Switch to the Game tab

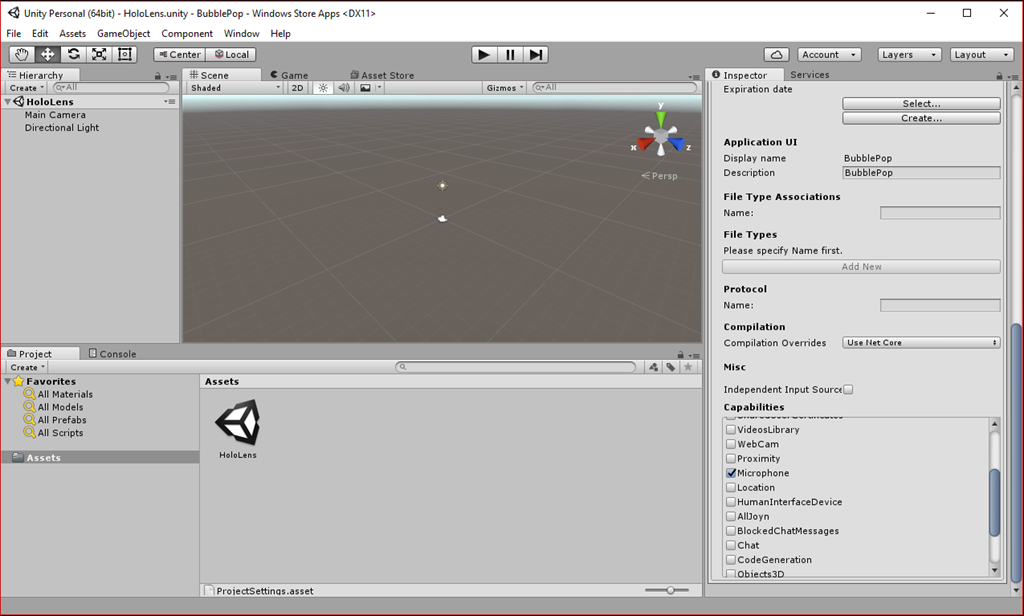[x=289, y=75]
